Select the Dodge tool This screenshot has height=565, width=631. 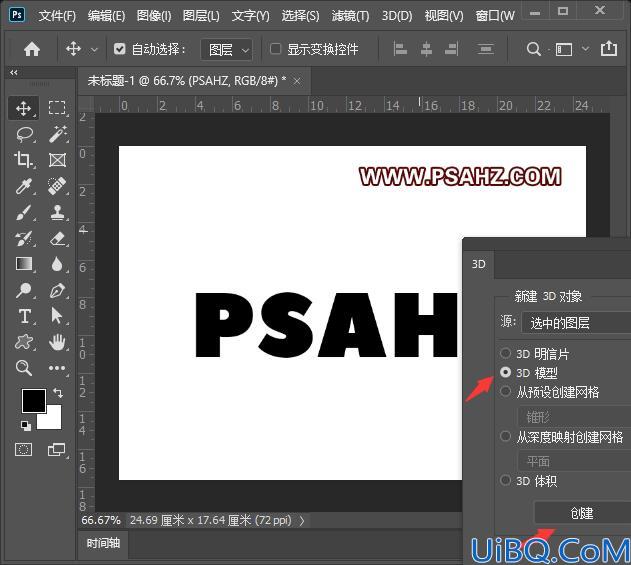tap(24, 290)
